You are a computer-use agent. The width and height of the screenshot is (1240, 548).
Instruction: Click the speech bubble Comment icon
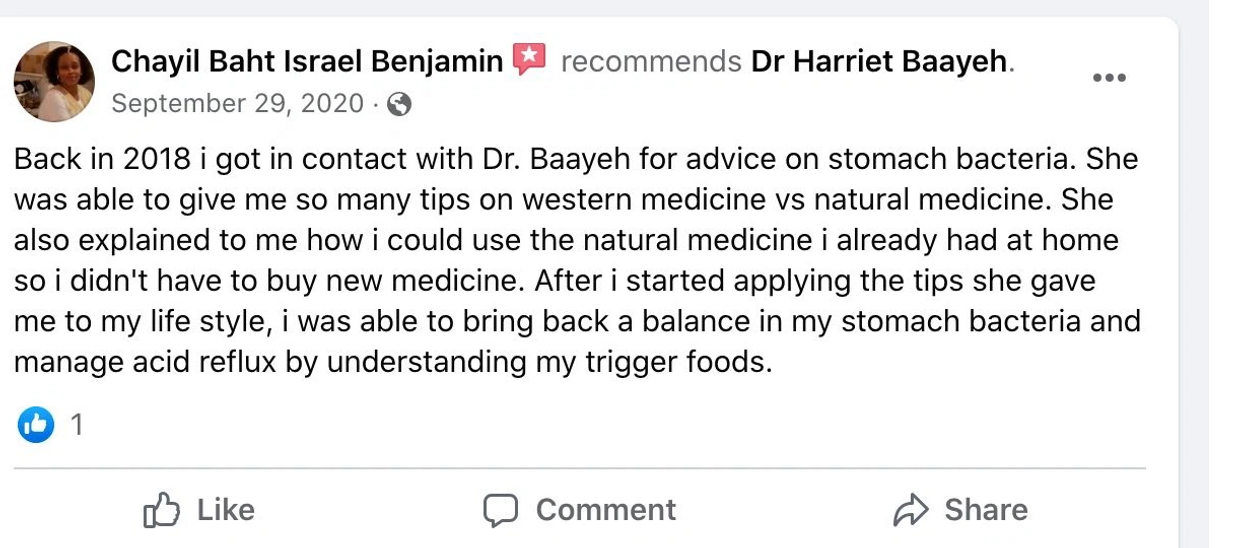501,510
